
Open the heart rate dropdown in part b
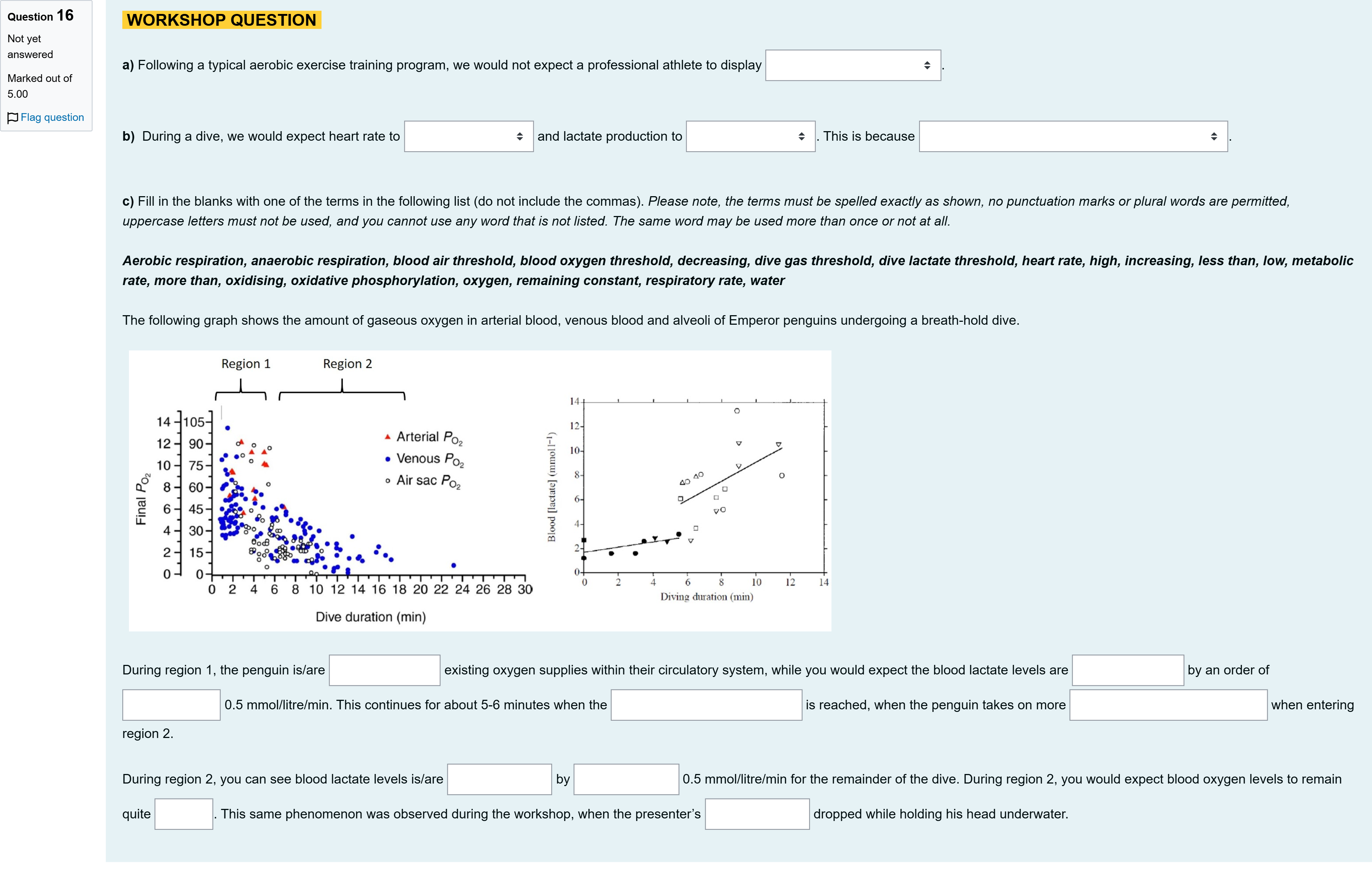click(469, 137)
